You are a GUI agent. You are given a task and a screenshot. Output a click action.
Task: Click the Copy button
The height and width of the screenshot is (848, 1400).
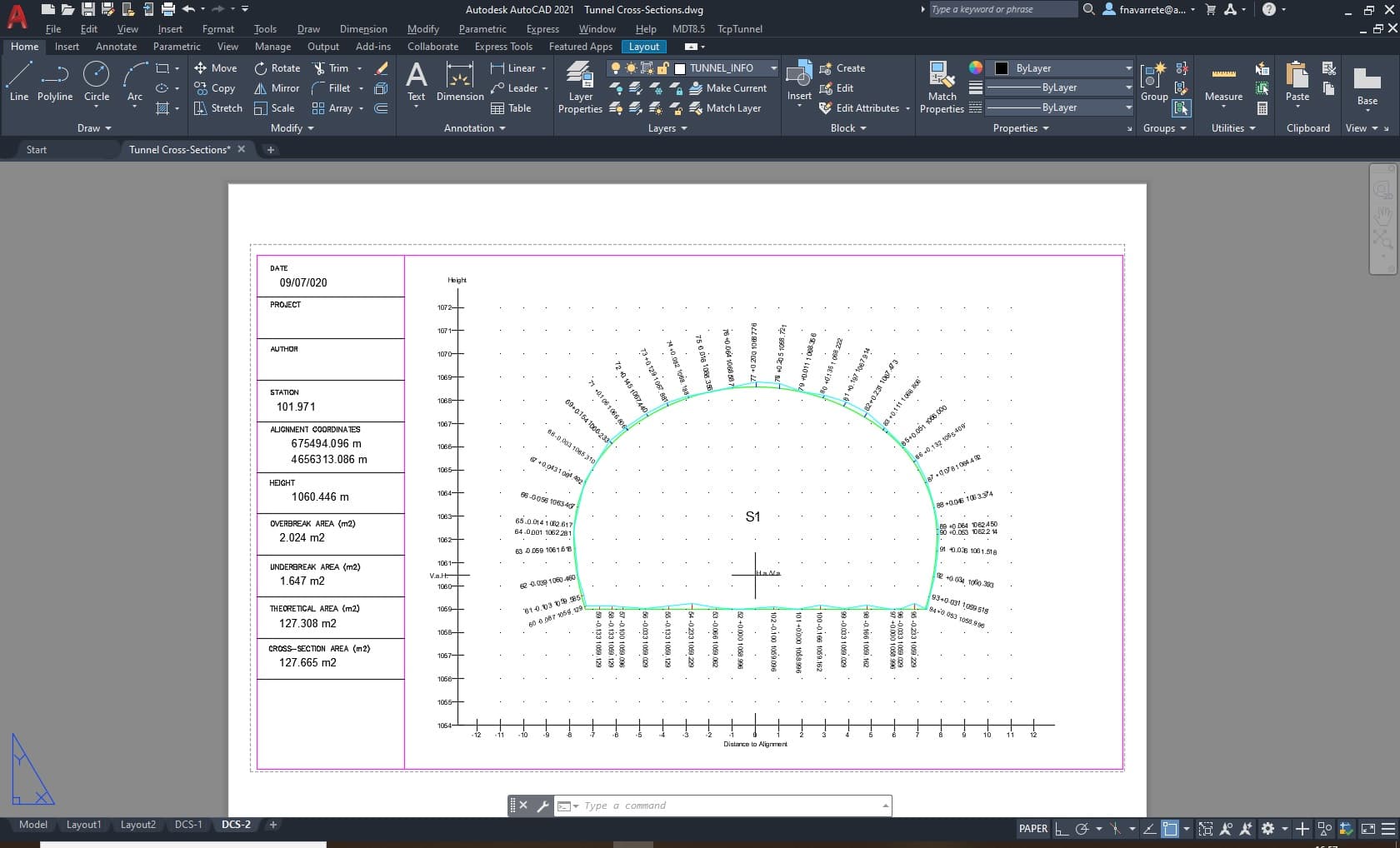(x=215, y=88)
